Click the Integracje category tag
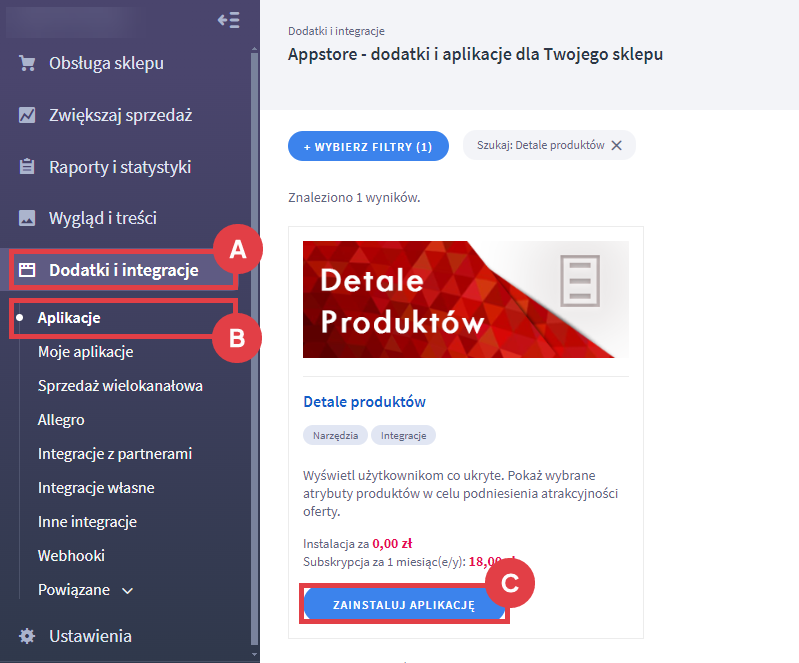Image resolution: width=799 pixels, height=663 pixels. click(403, 435)
